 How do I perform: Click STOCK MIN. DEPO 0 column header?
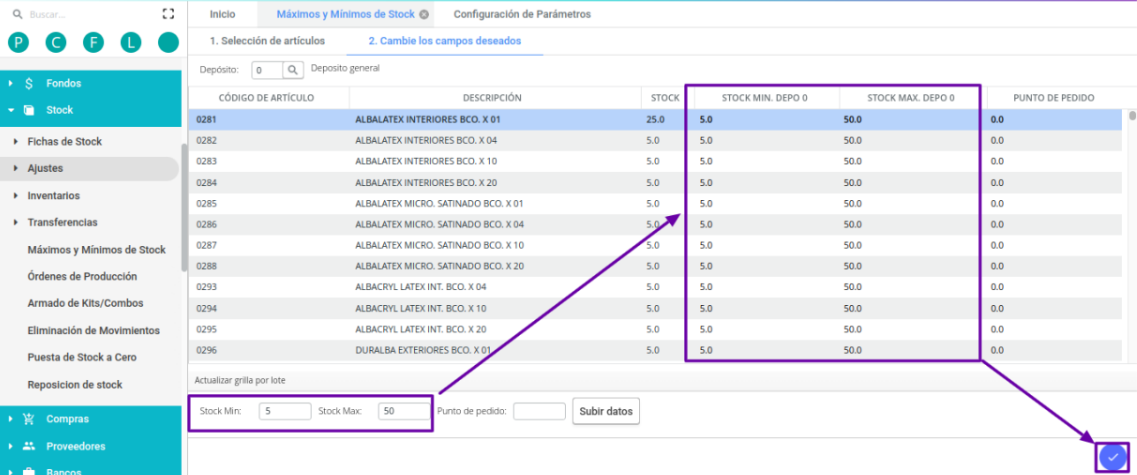[x=764, y=98]
